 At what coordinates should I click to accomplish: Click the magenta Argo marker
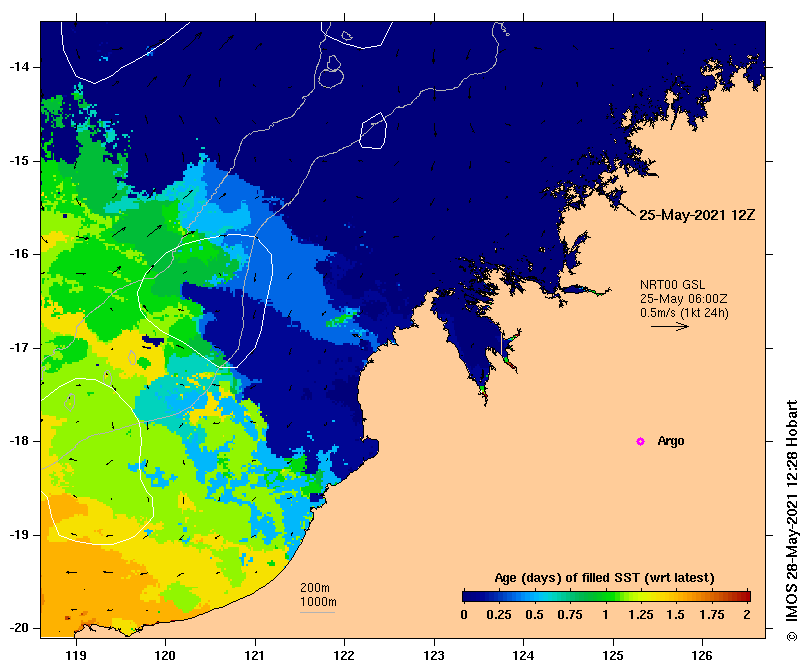640,441
